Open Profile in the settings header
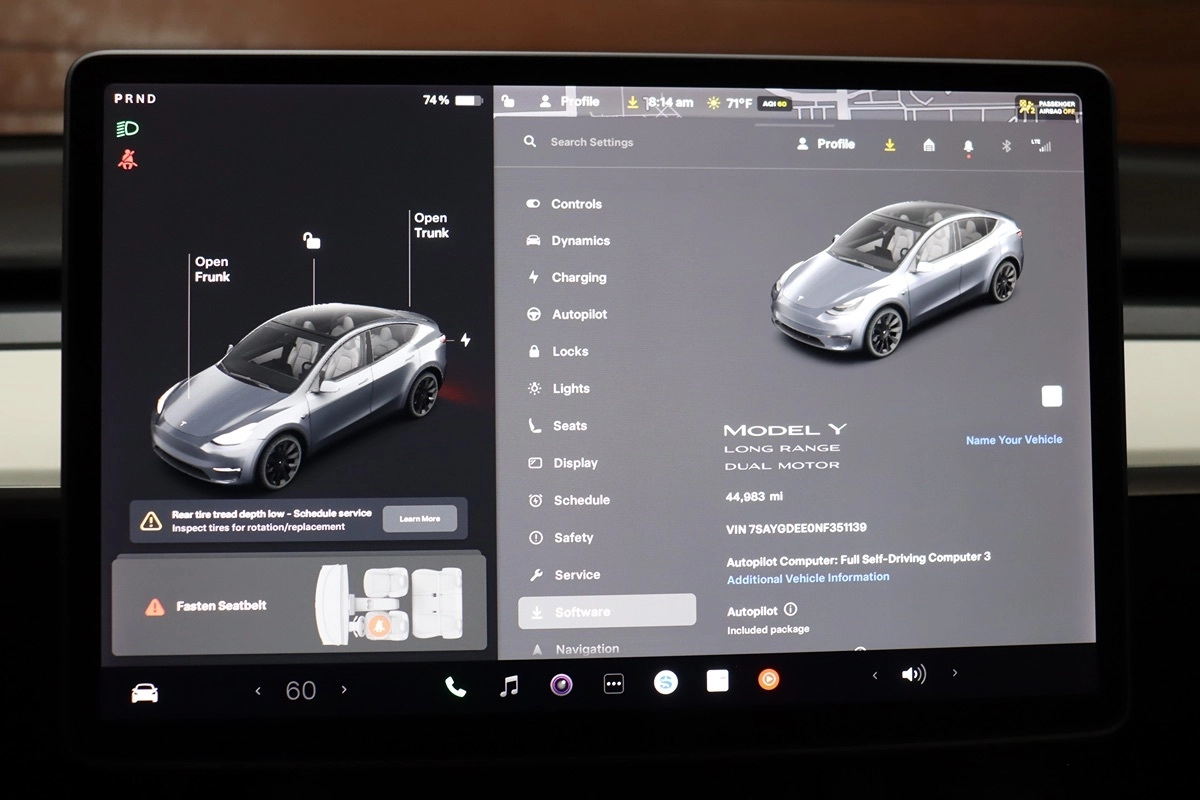This screenshot has width=1200, height=800. (x=826, y=144)
